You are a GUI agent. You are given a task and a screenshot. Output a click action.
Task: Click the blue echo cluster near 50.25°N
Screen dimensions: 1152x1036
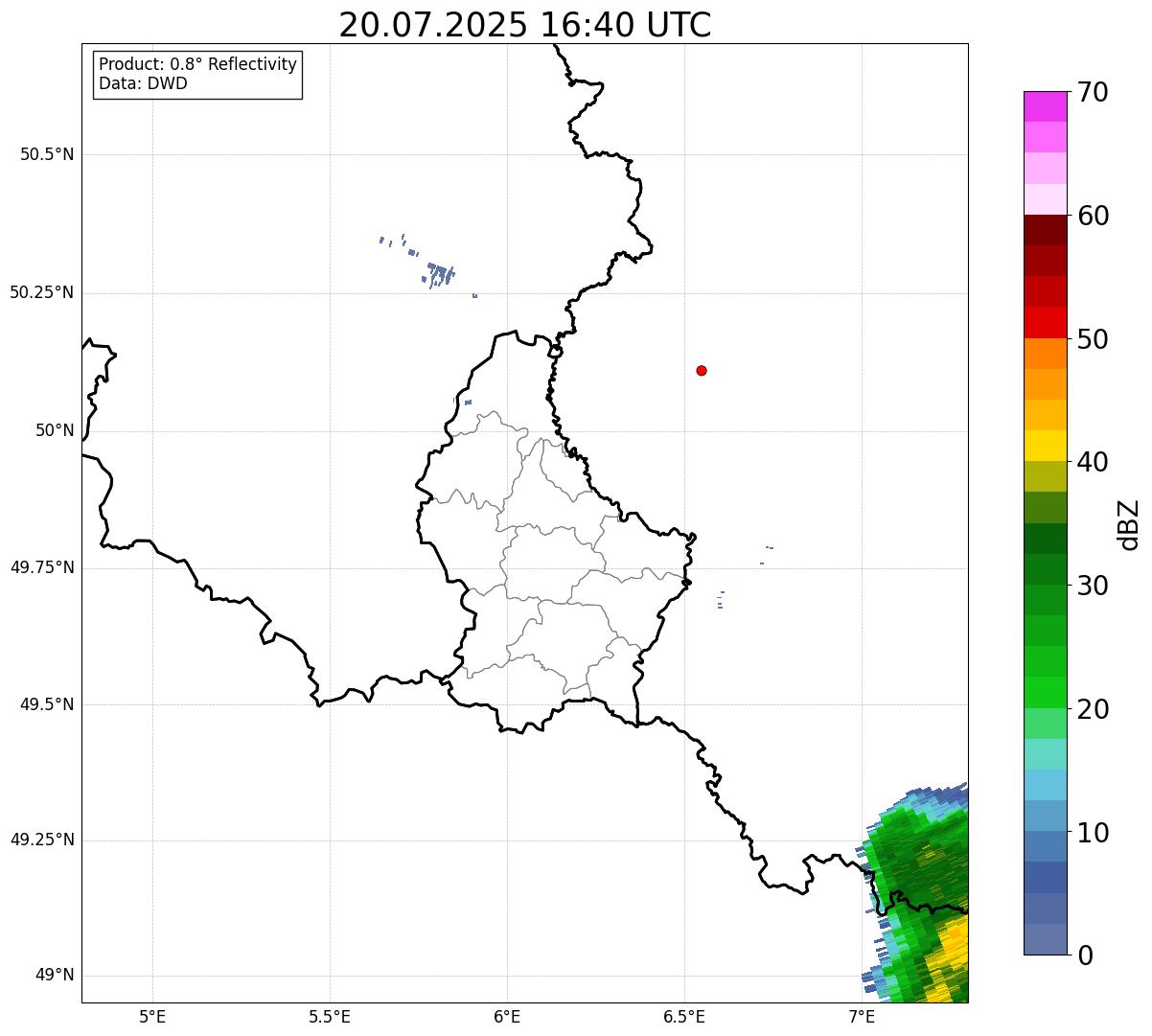(x=440, y=275)
